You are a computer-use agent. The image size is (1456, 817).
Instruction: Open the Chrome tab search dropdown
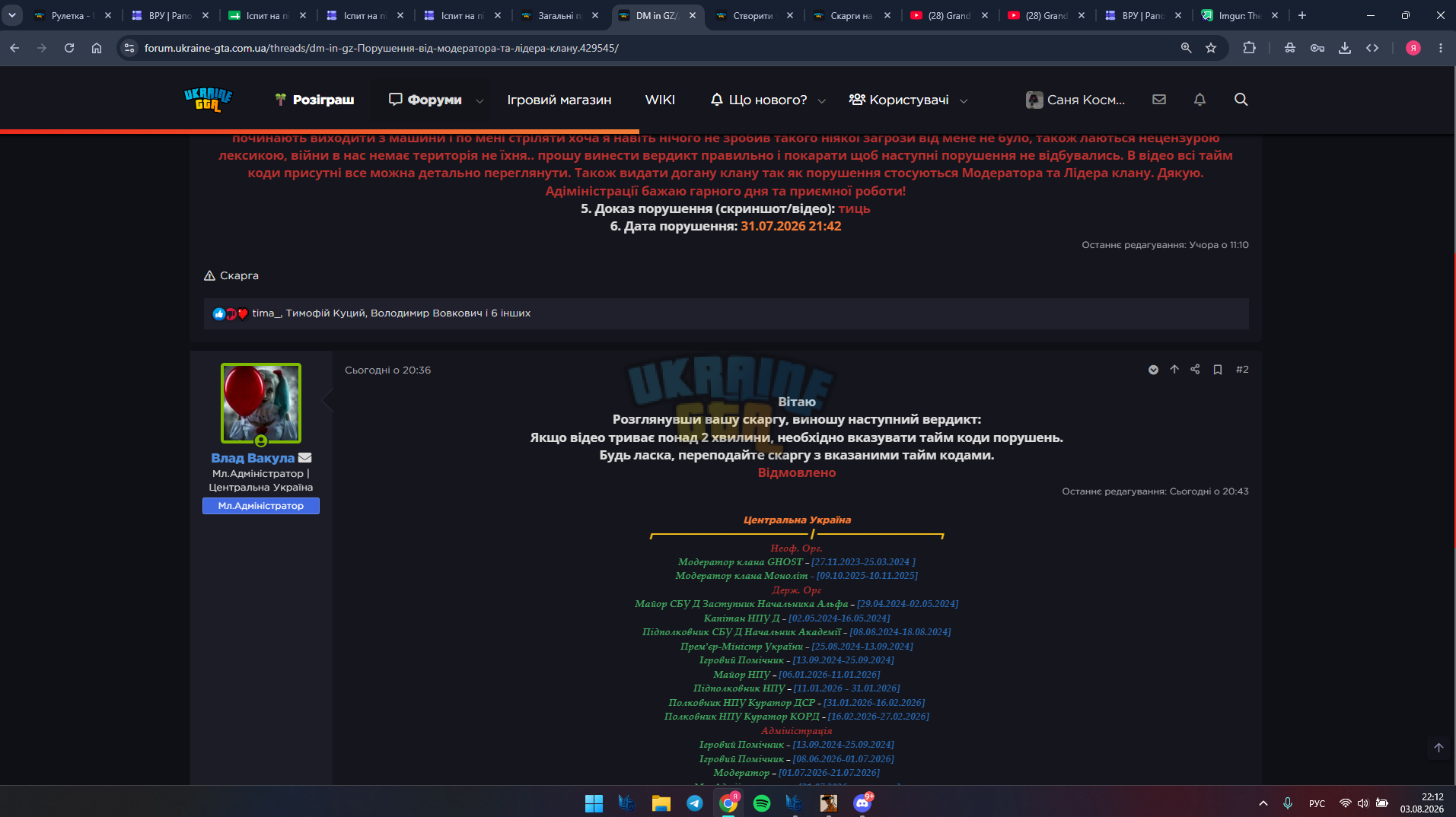click(x=12, y=15)
